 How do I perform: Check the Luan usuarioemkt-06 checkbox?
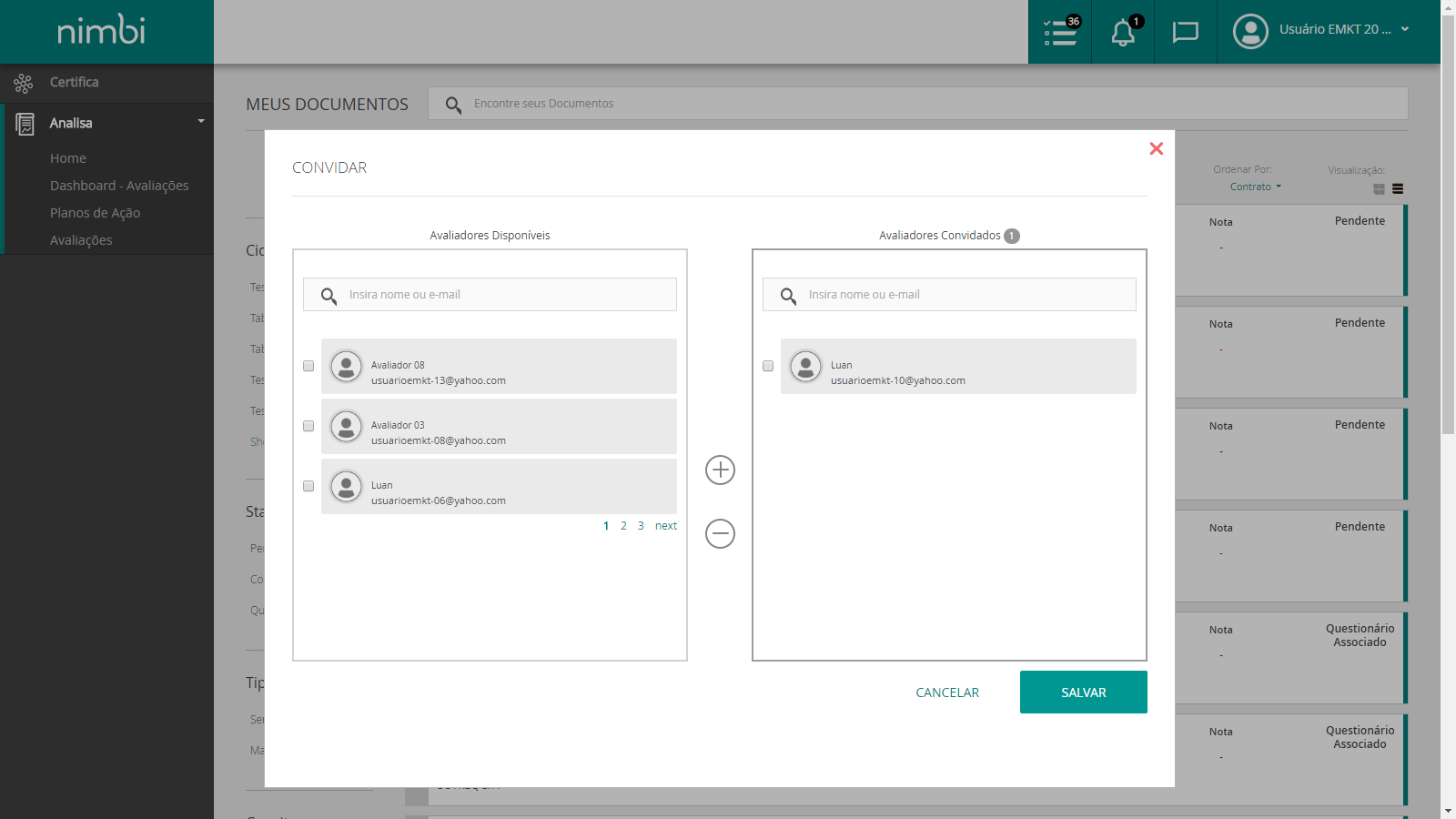click(x=308, y=486)
